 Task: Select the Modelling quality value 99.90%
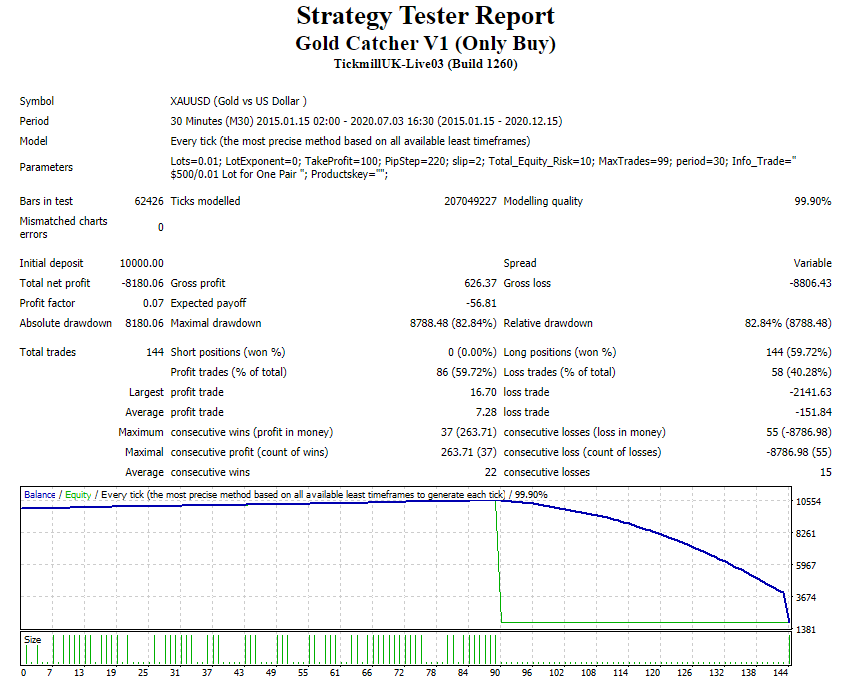coord(813,201)
